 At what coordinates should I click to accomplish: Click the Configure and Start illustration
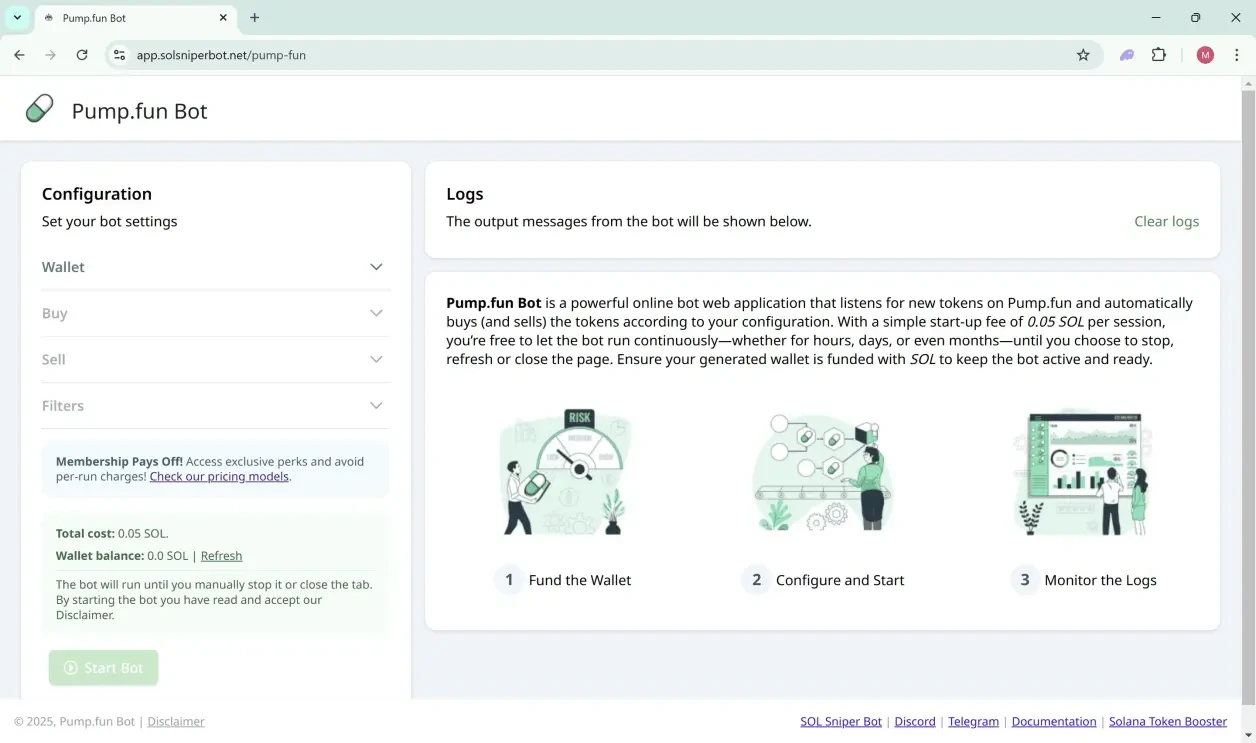pos(822,472)
